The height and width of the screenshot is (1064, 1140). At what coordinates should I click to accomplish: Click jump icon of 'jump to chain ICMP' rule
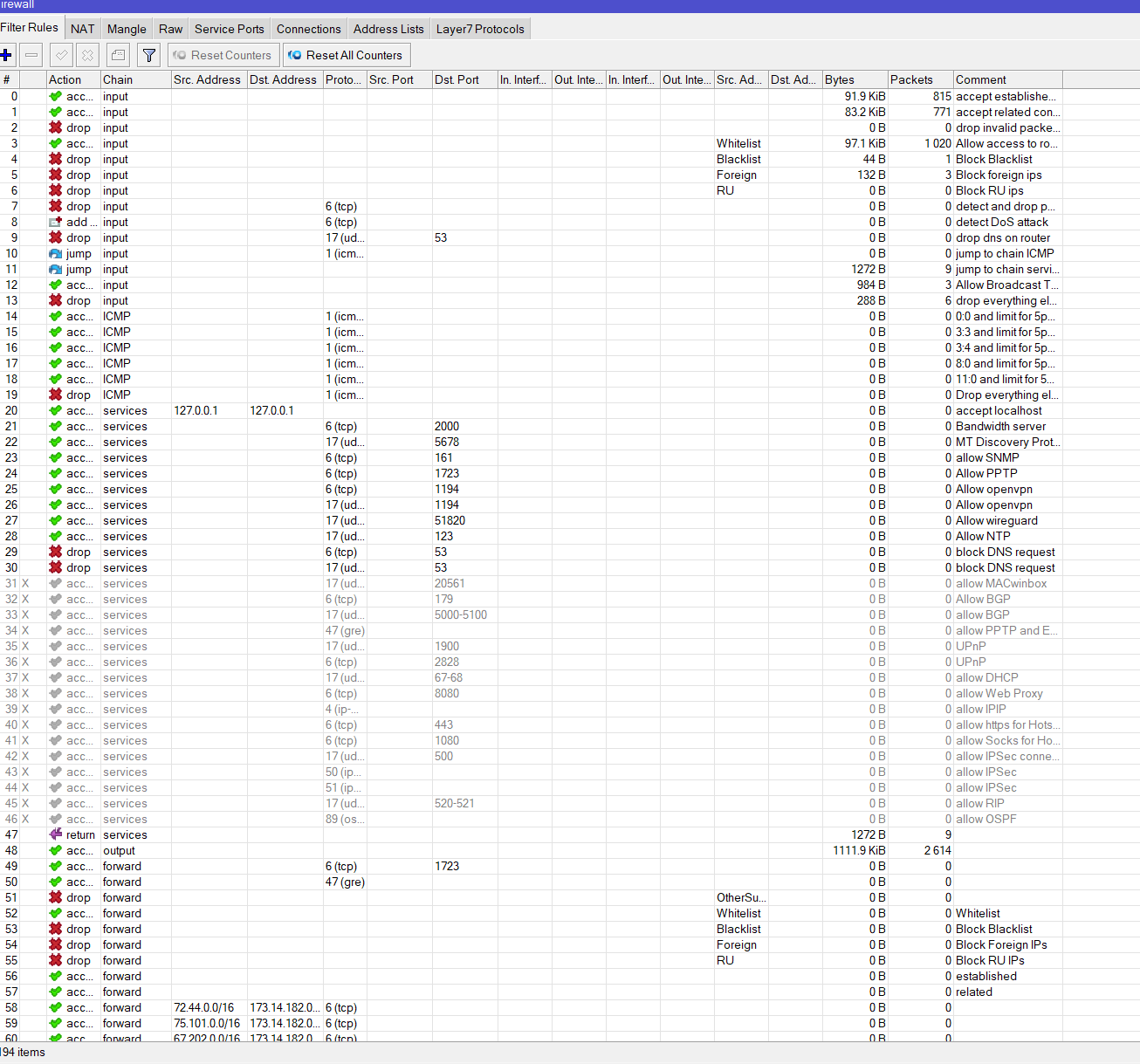pos(56,253)
